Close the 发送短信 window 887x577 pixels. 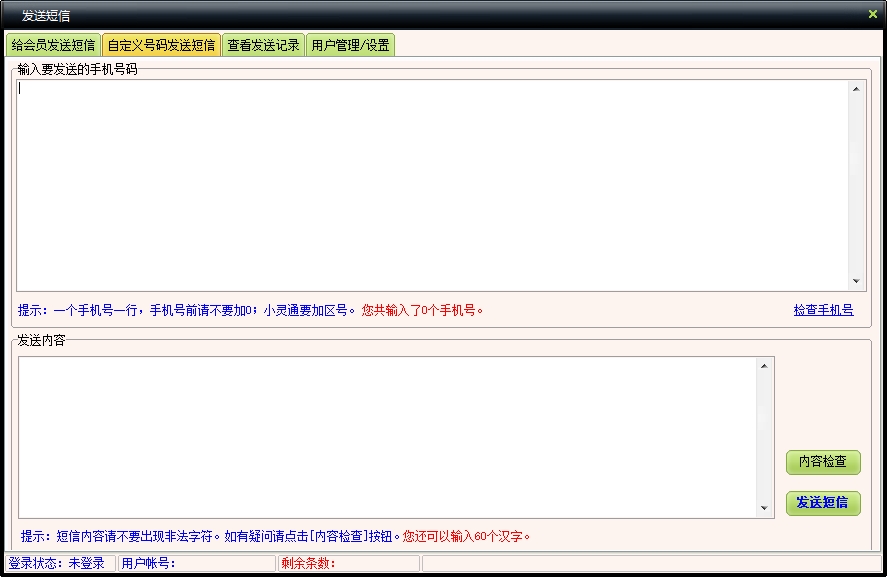click(872, 15)
